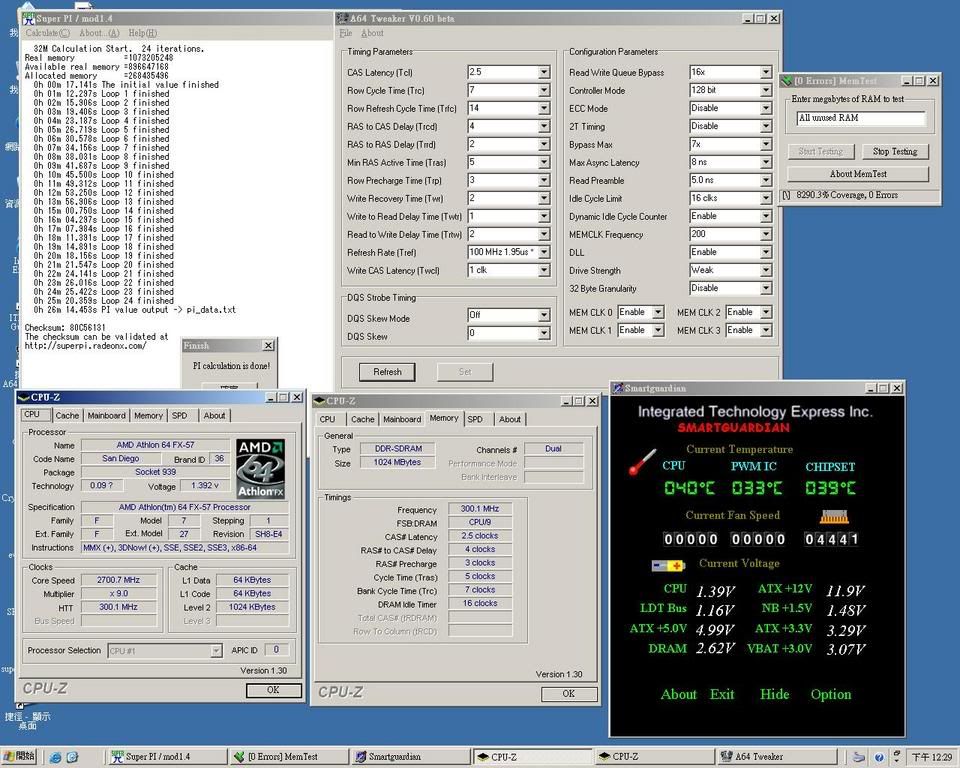Screen dimensions: 960x768
Task: Click OK in the right CPU-Z window
Action: [x=568, y=694]
